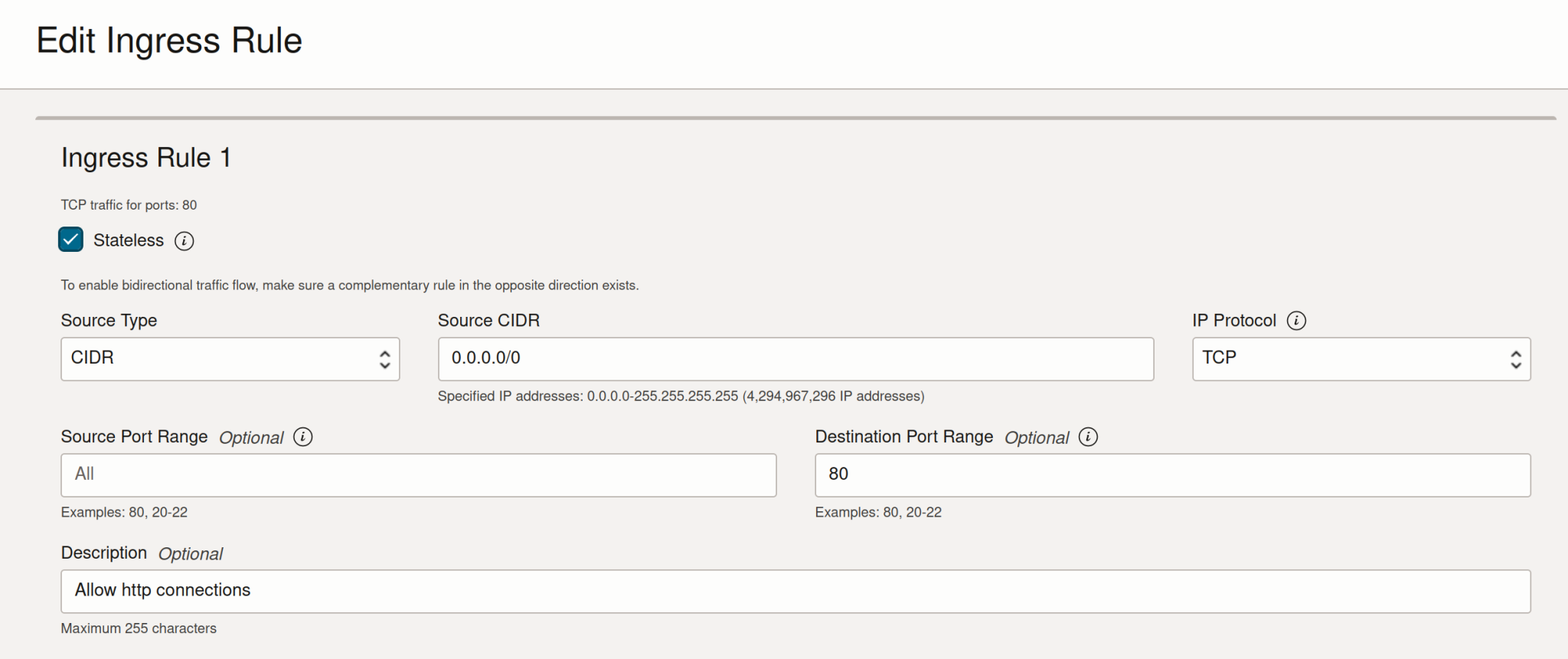
Task: Click the Destination Port Range field
Action: pos(1173,475)
